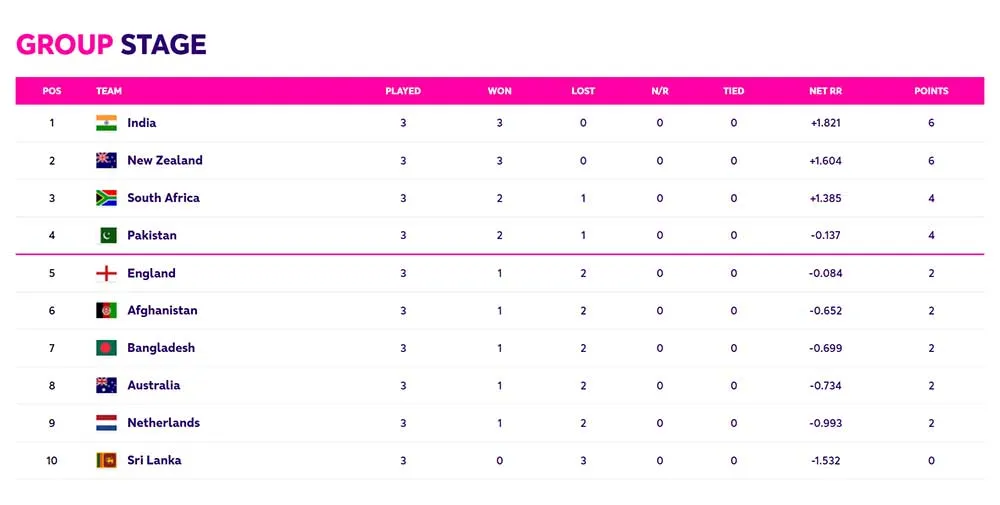1000x505 pixels.
Task: Click the Sri Lanka flag icon
Action: pyautogui.click(x=107, y=460)
